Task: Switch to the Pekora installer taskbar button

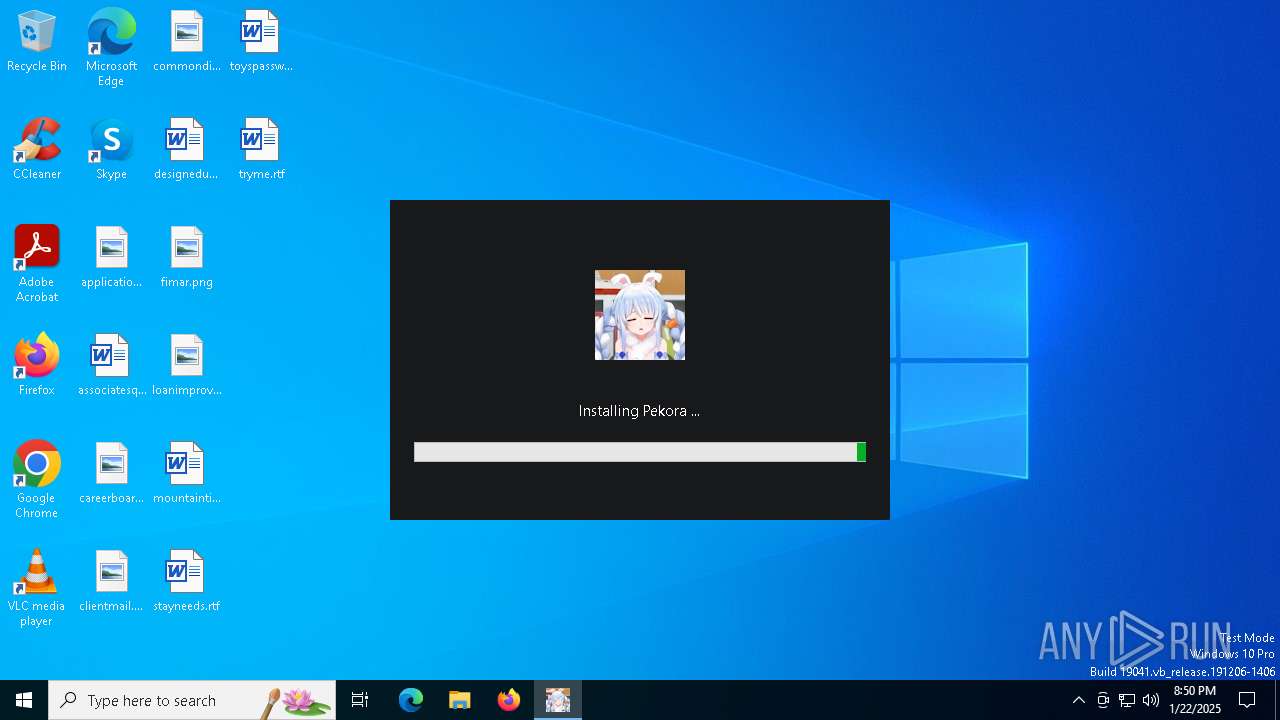Action: 558,700
